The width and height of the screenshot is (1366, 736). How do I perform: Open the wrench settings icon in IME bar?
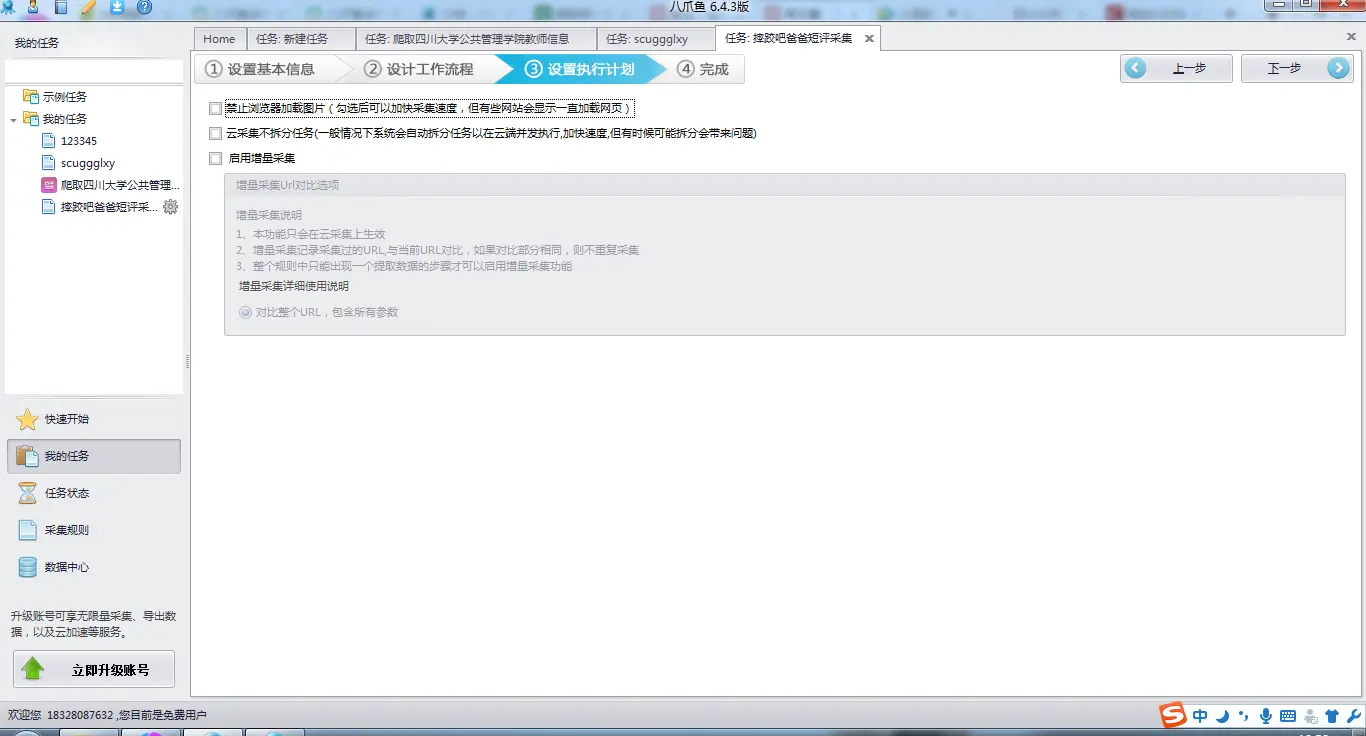[x=1354, y=716]
